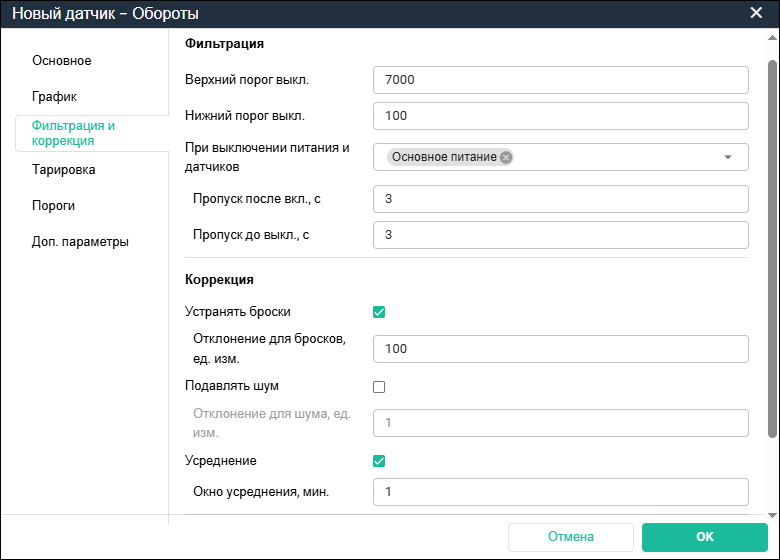Remove the Основное питание chip tag
Screen dimensions: 780x560
click(506, 157)
